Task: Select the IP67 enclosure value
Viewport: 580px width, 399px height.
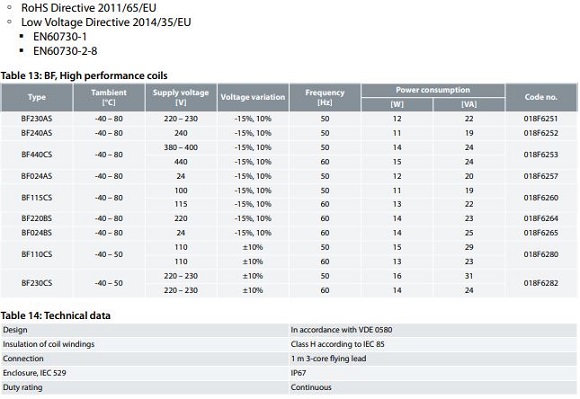Action: [x=298, y=373]
